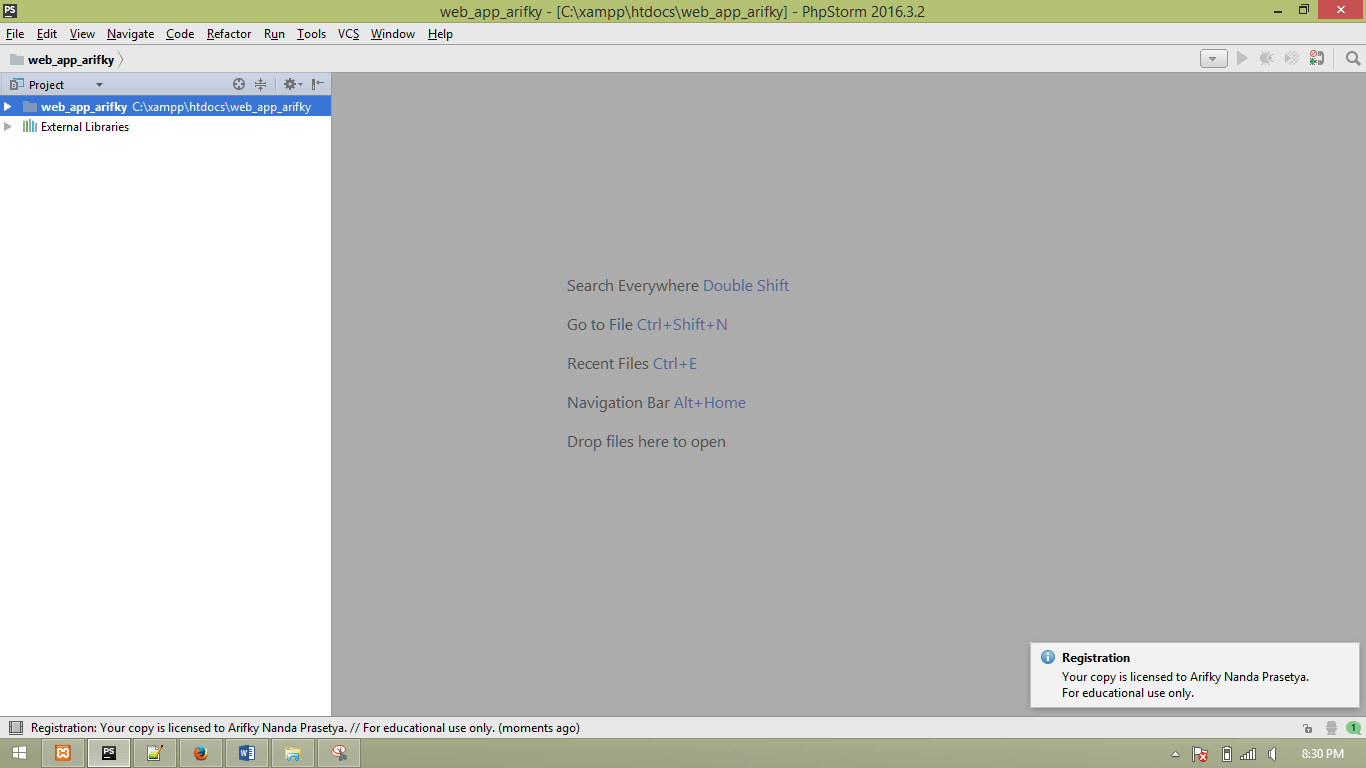Click the tool window quick-access icon in status bar
This screenshot has height=768, width=1366.
(15, 728)
